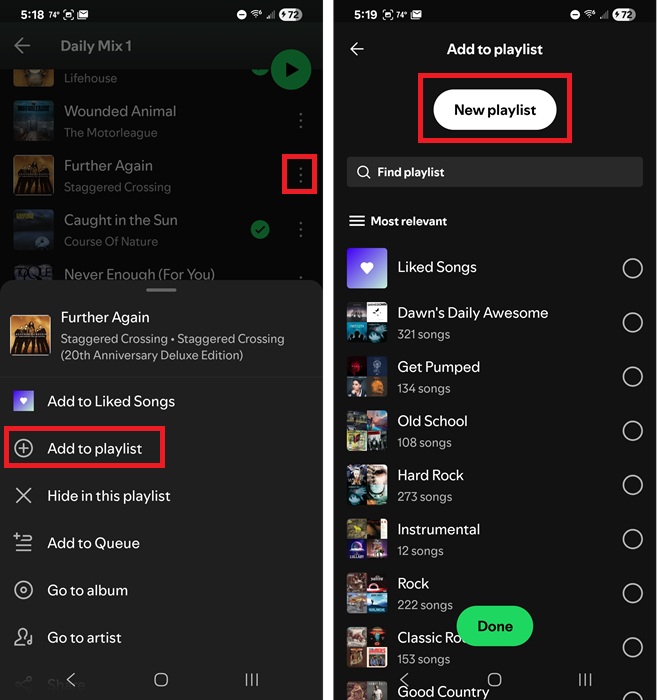Screen dimensions: 657x700
Task: Tap the disc icon beside Go to album
Action: 23,590
